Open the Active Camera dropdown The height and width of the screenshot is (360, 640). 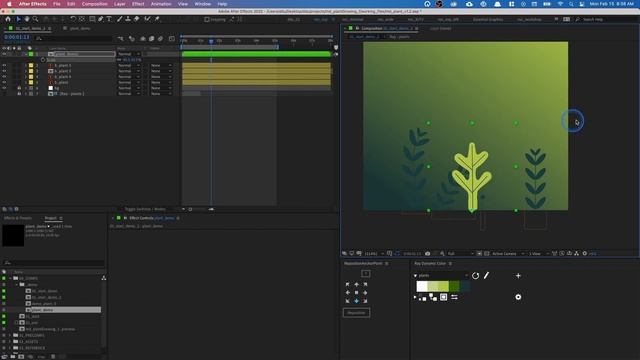(x=508, y=253)
